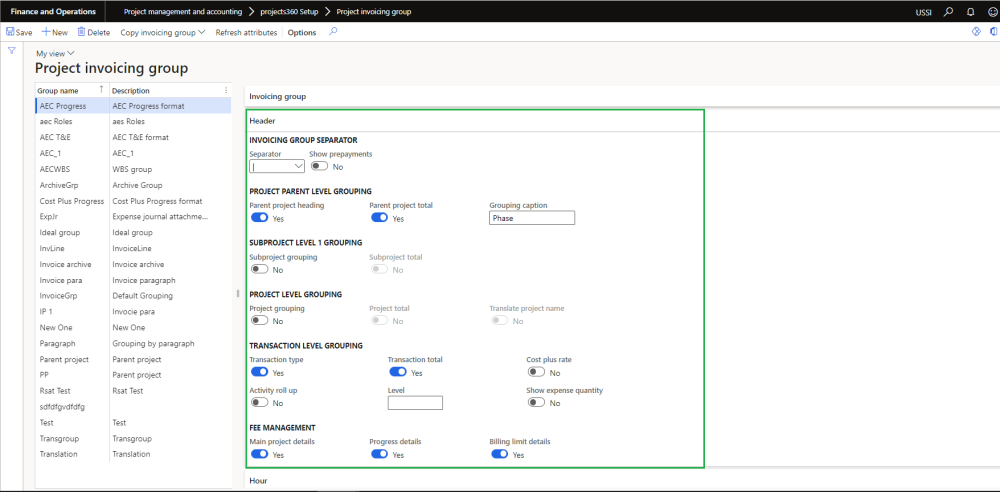This screenshot has height=492, width=1000.
Task: Toggle Transaction type switch
Action: point(260,372)
